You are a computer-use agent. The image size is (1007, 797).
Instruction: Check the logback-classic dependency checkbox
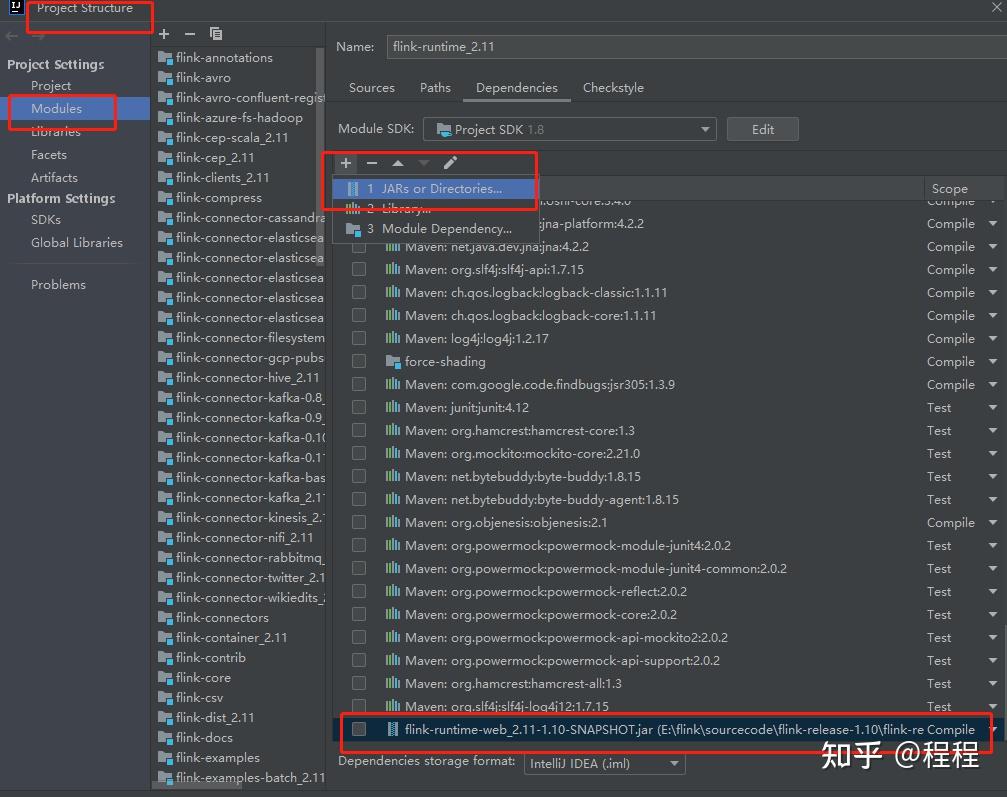pos(359,292)
